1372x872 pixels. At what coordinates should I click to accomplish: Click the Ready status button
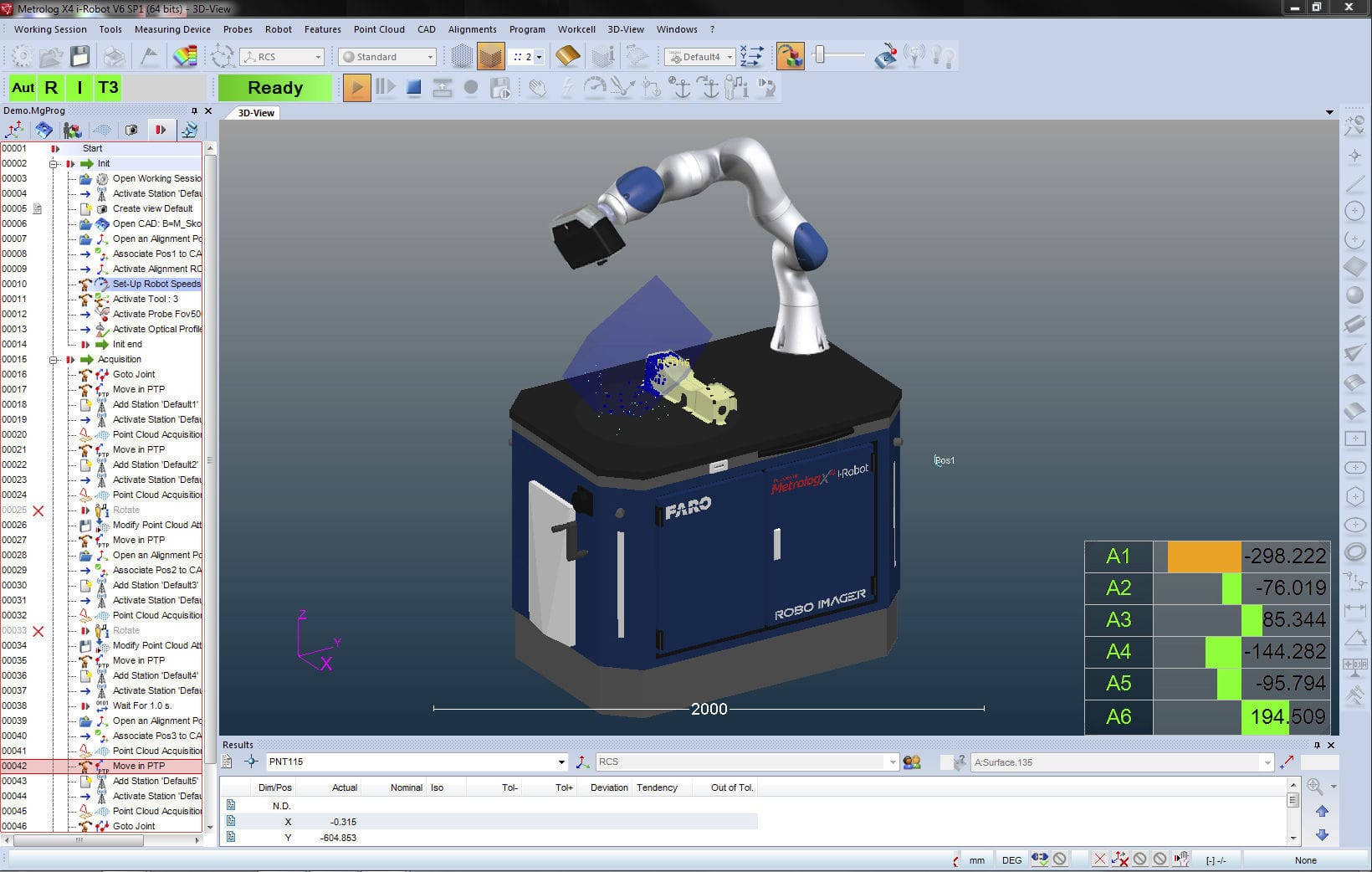(x=274, y=87)
